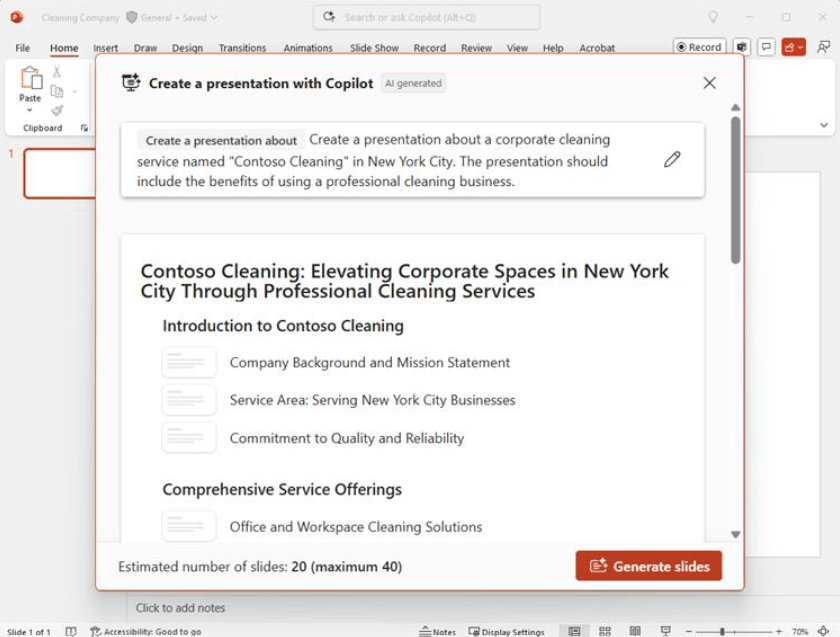Screen dimensions: 840x637
Task: Switch to Normal view icon
Action: [x=574, y=631]
